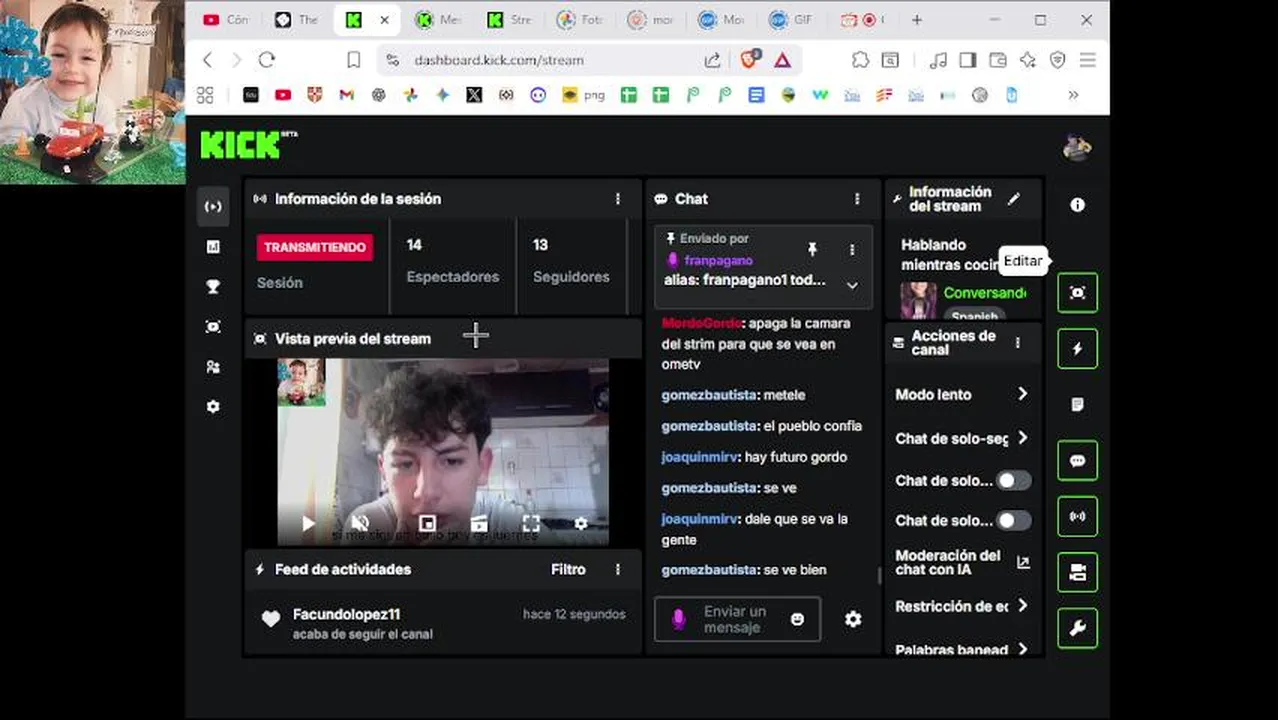Viewport: 1278px width, 720px height.
Task: Toggle Chat de solo switch just below Chat de solo-seg
Action: click(1013, 481)
